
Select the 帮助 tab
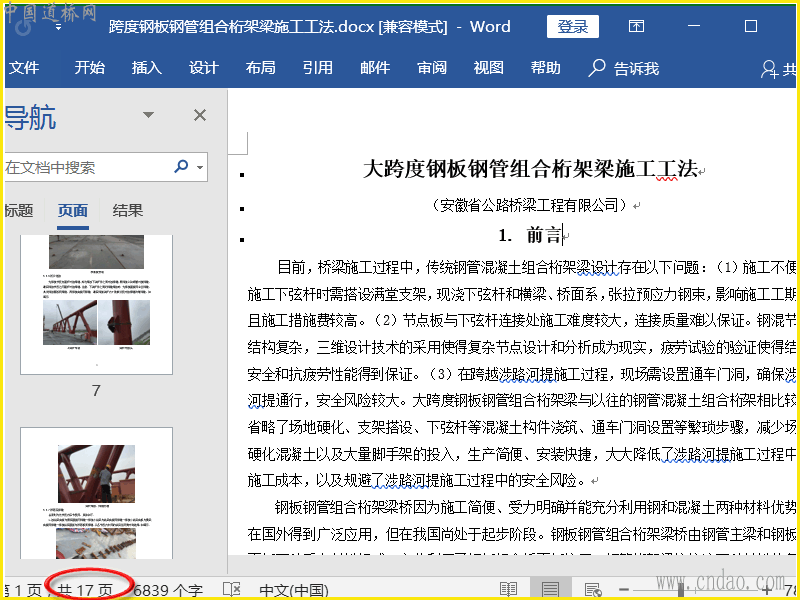[x=545, y=68]
